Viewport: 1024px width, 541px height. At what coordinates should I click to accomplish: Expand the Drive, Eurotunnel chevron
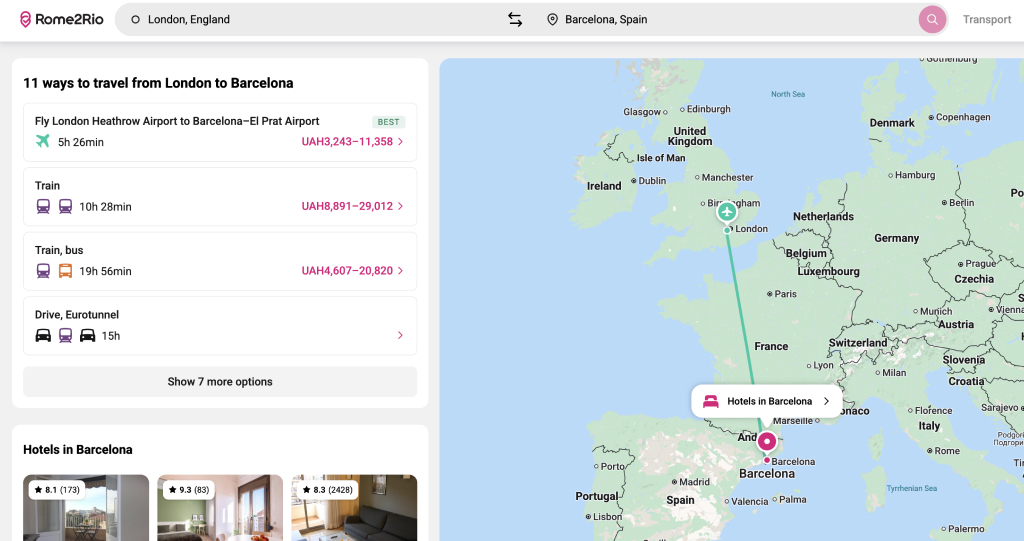pos(400,335)
